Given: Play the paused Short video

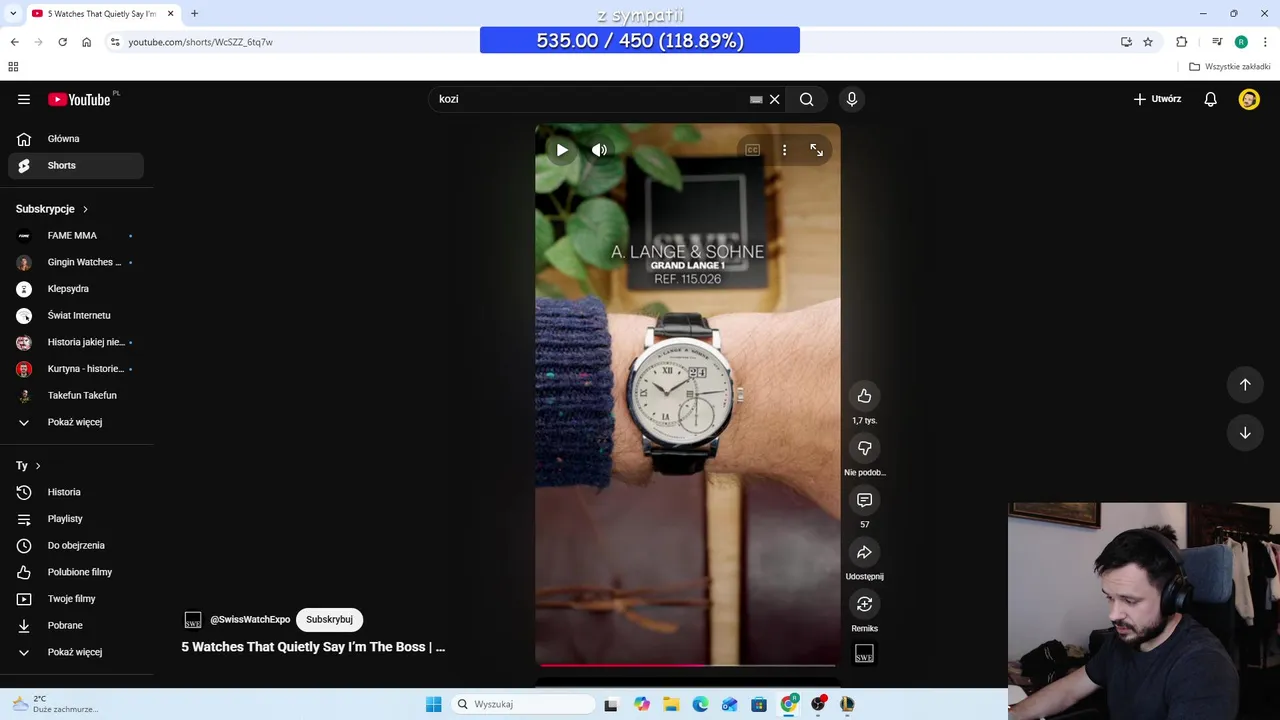Looking at the screenshot, I should pos(562,150).
